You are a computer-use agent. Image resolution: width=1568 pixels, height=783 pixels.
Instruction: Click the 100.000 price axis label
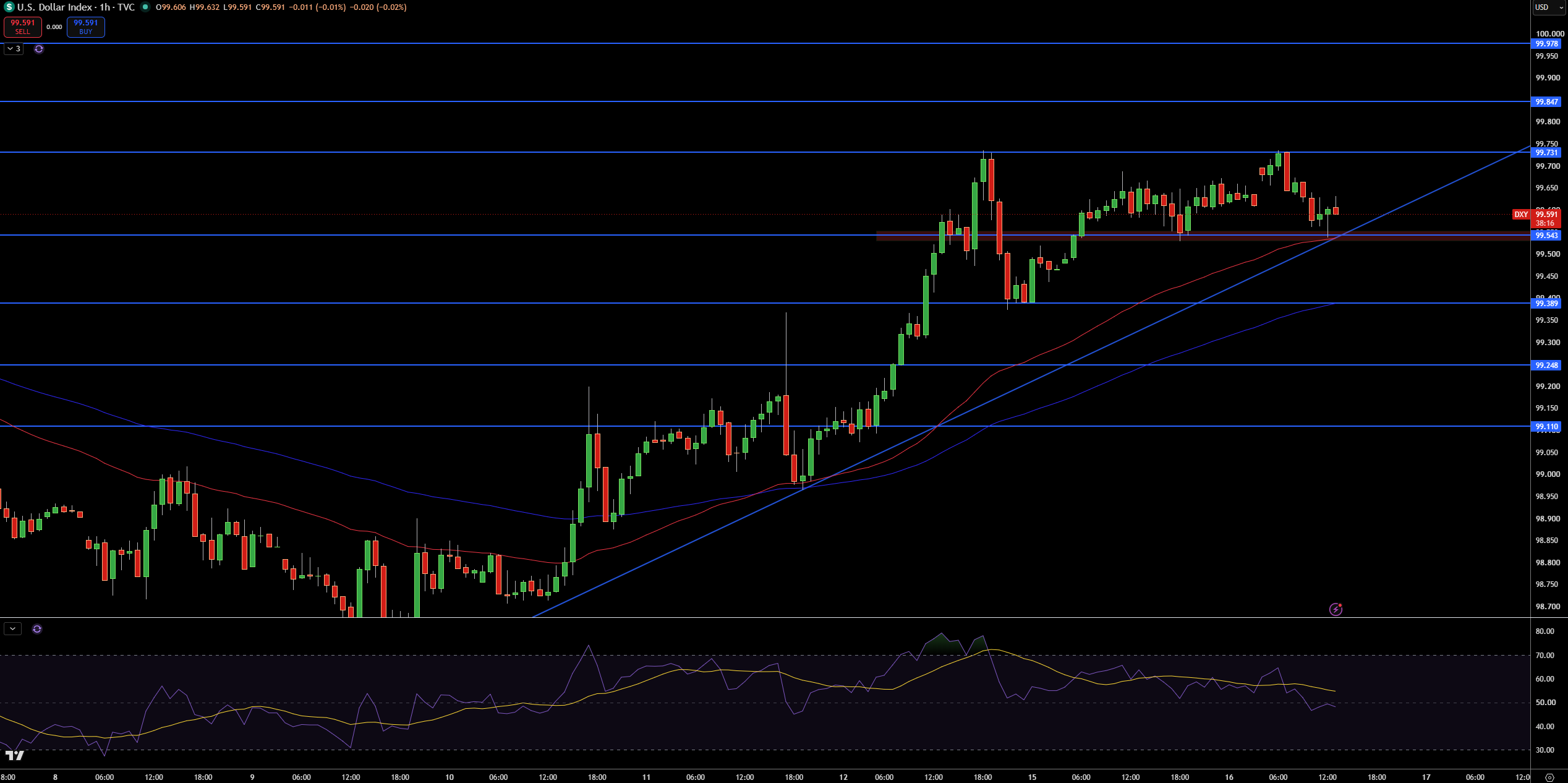[x=1549, y=34]
